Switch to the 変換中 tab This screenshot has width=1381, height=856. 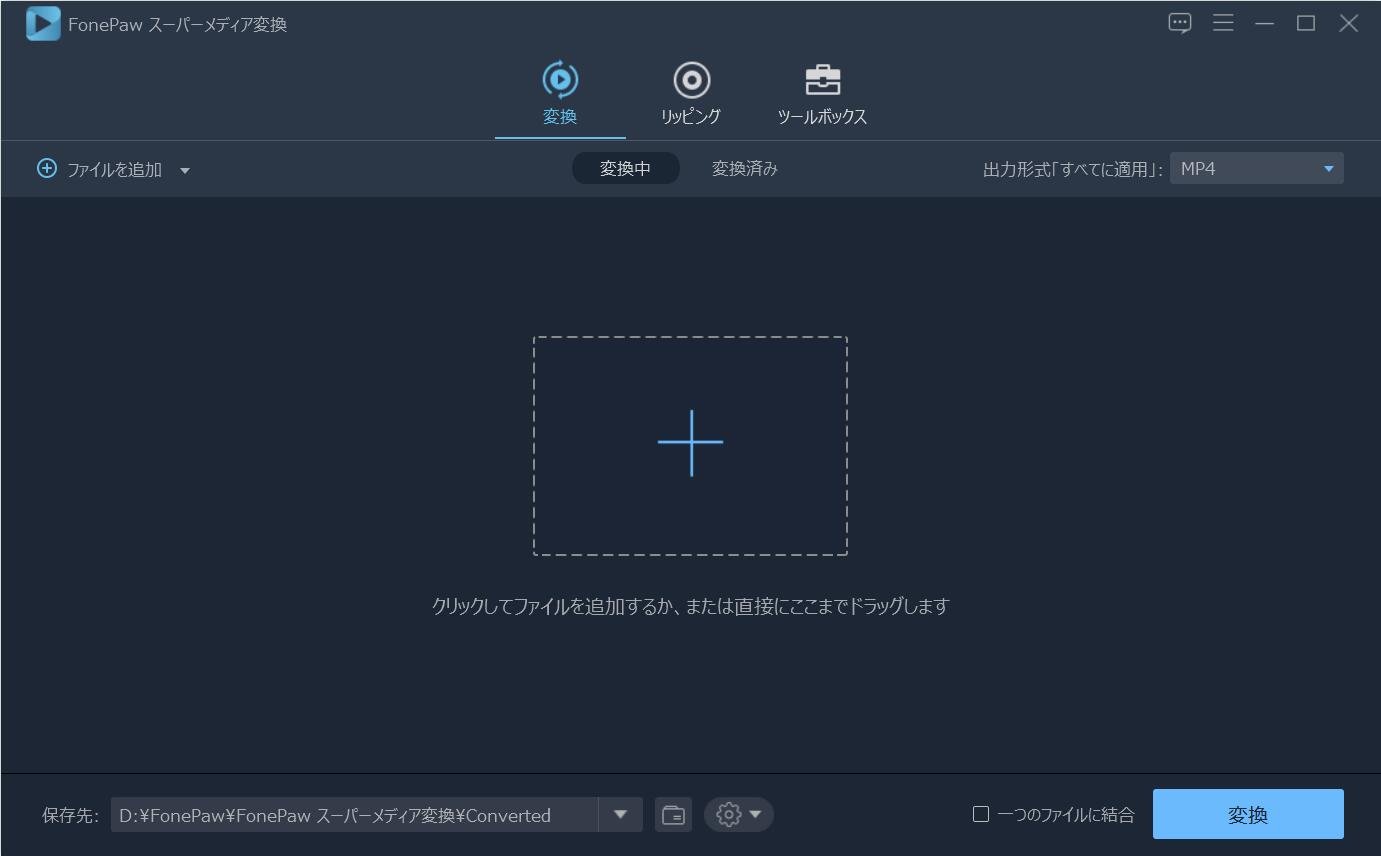pos(626,168)
